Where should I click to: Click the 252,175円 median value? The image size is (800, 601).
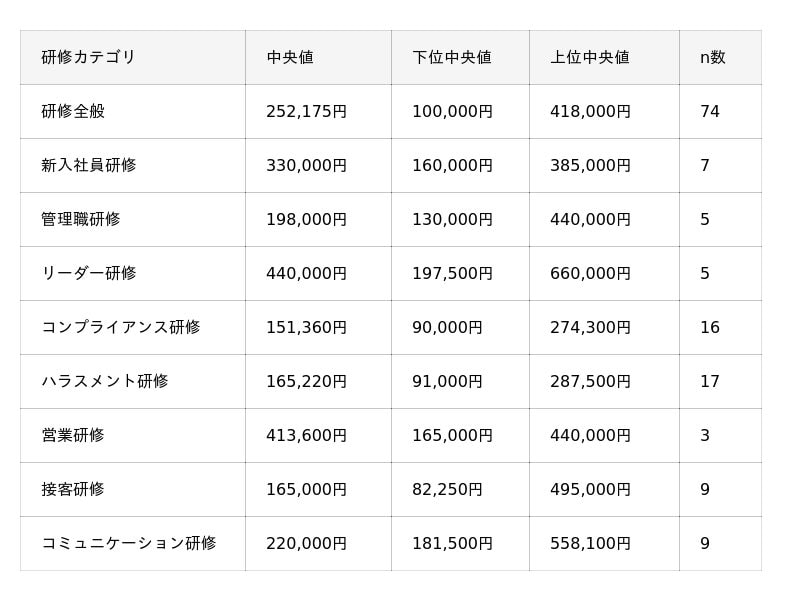pos(306,112)
